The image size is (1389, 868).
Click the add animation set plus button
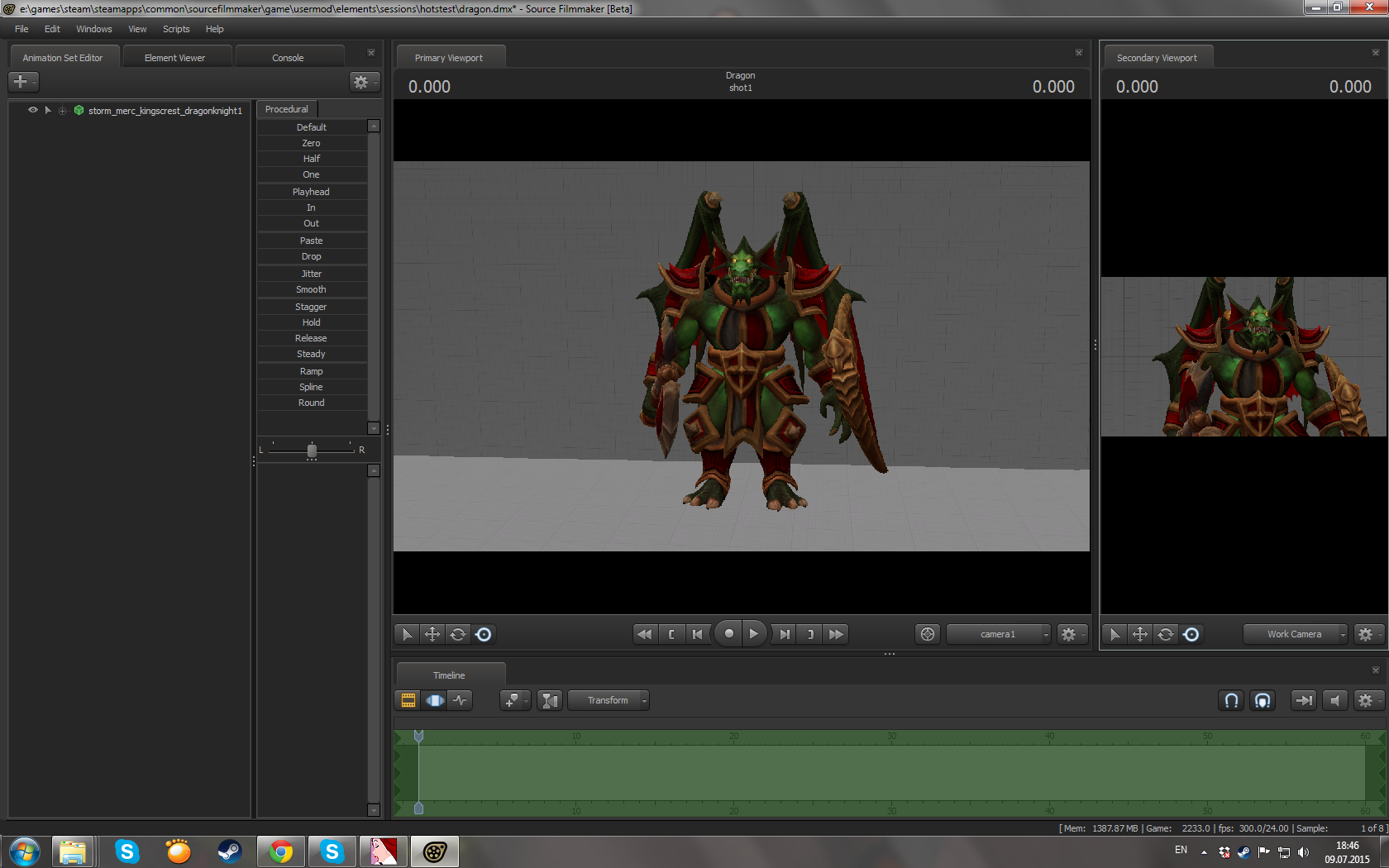click(21, 81)
